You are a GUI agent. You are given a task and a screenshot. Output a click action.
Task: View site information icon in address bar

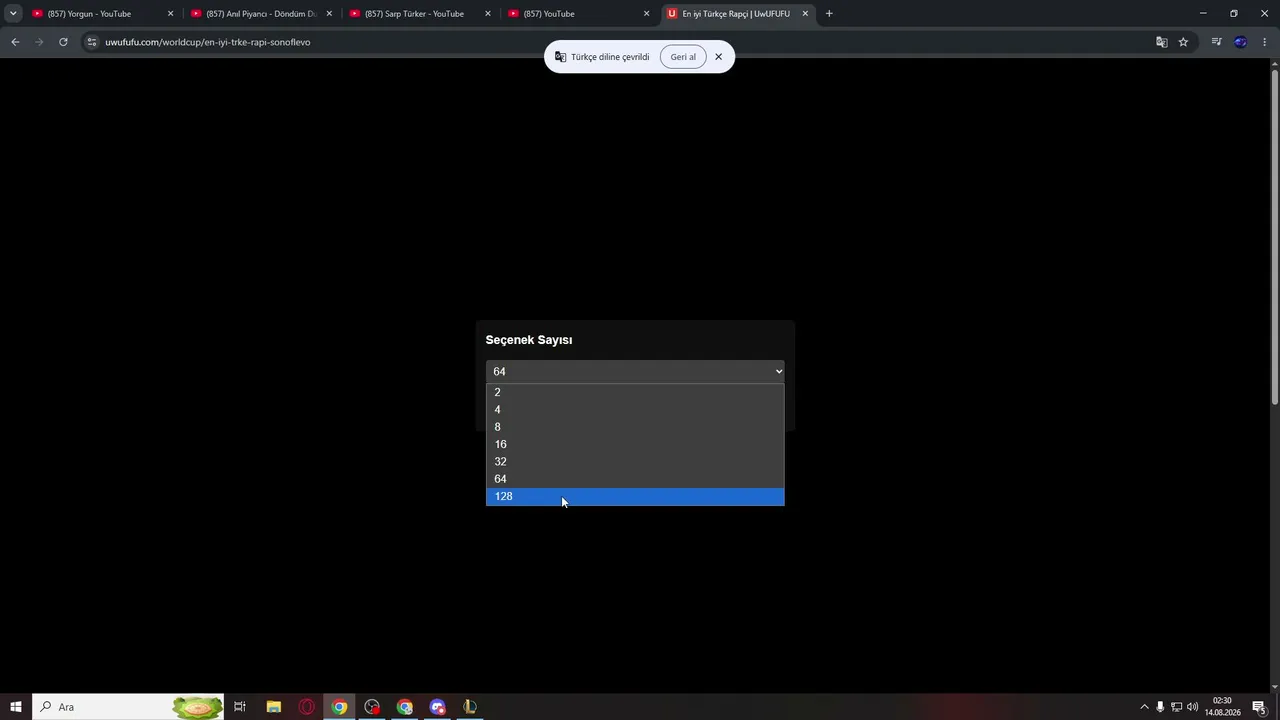tap(92, 42)
